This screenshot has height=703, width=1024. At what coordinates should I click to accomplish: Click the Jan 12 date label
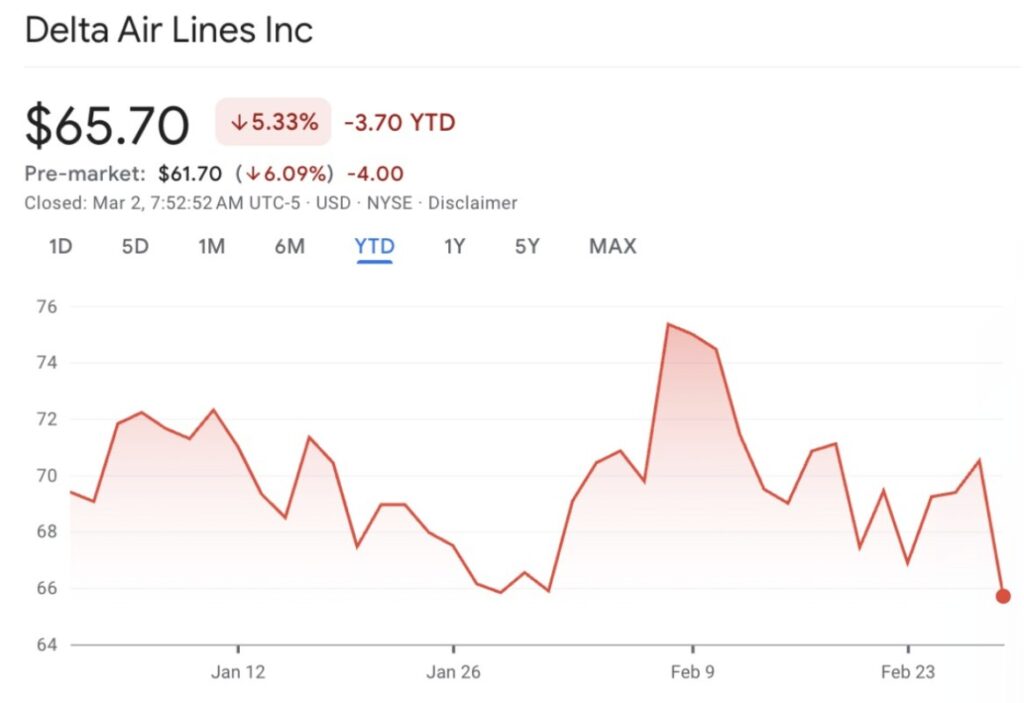click(238, 672)
